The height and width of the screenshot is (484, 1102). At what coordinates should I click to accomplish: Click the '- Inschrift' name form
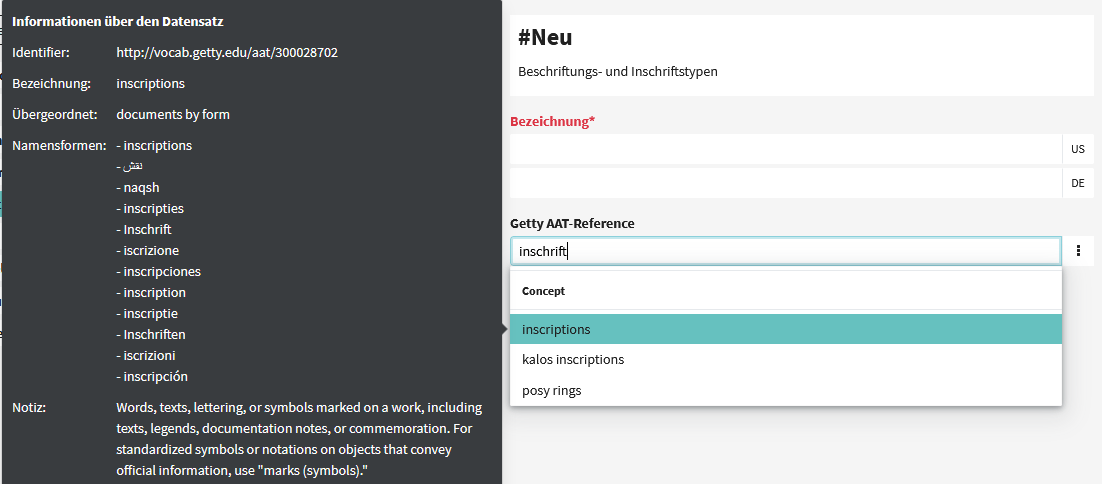point(144,230)
